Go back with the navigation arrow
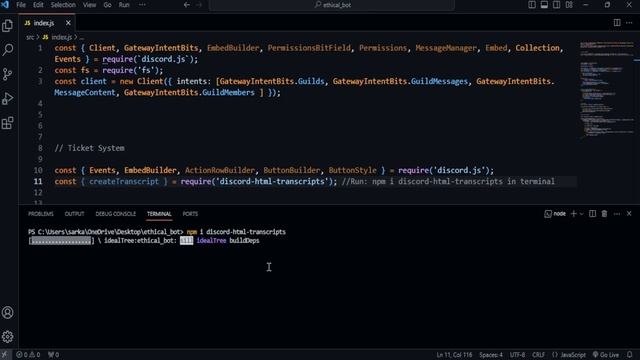Screen dimensions: 640x360 187,5
